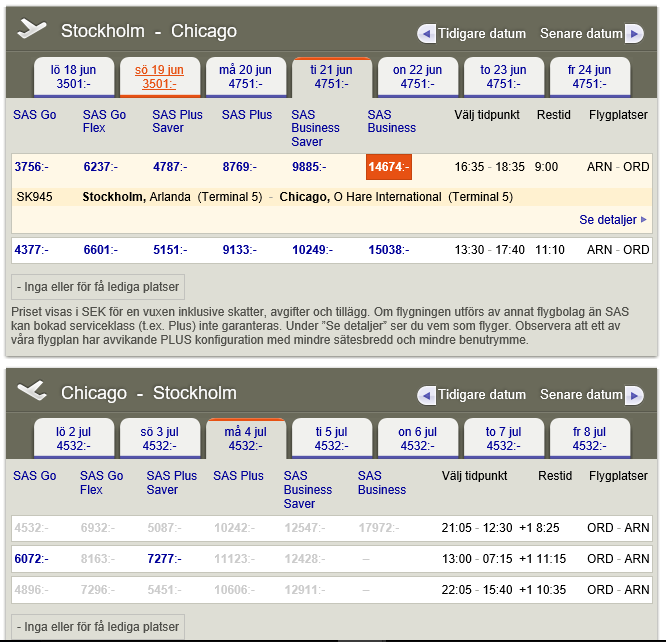Click the outbound airplane icon beside Stockholm - Chicago
The width and height of the screenshot is (666, 642).
coord(32,30)
